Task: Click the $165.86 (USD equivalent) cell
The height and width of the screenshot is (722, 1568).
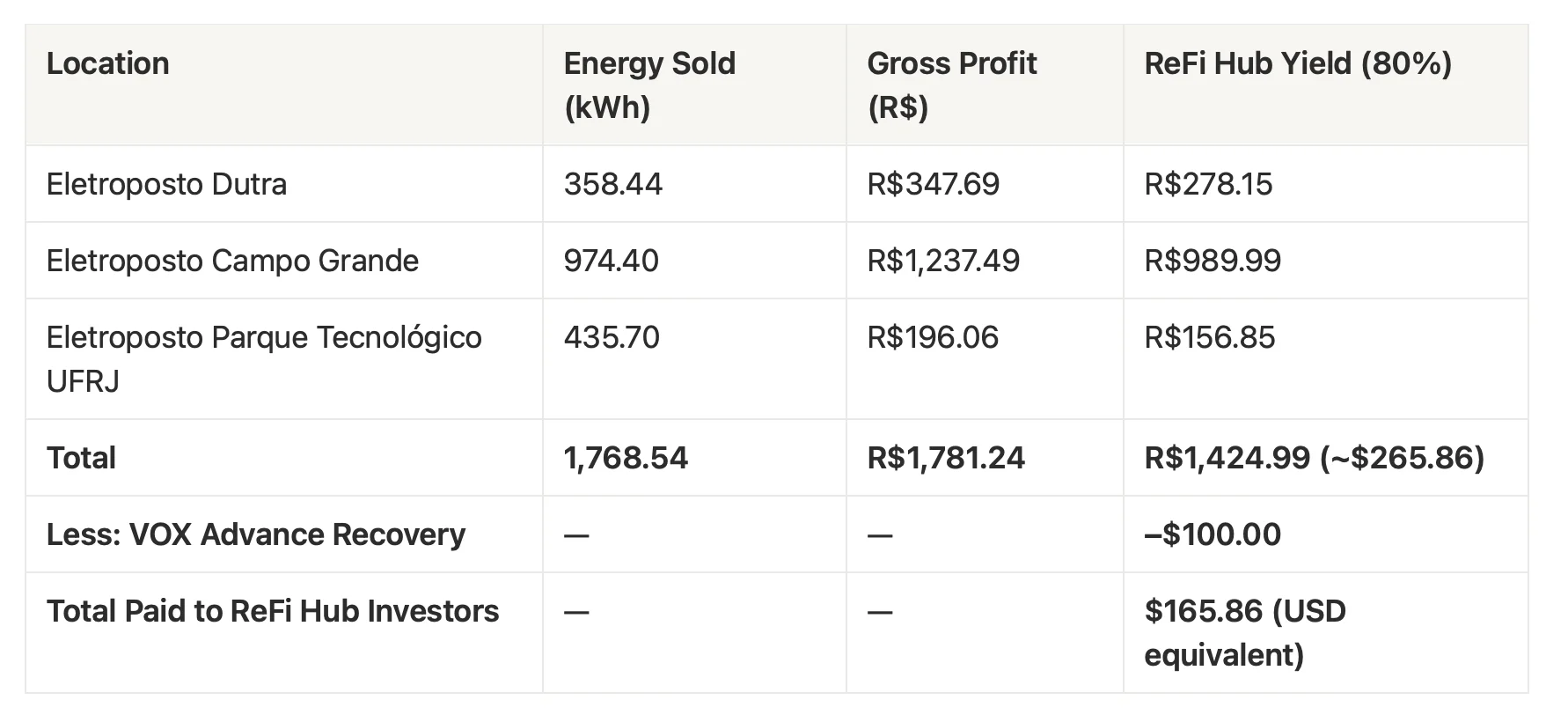Action: 1244,633
